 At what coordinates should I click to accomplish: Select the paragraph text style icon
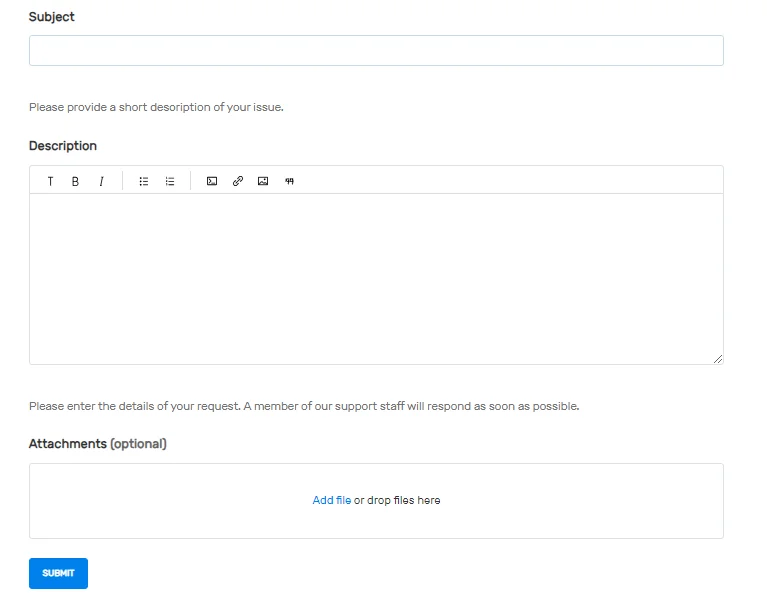tap(50, 181)
